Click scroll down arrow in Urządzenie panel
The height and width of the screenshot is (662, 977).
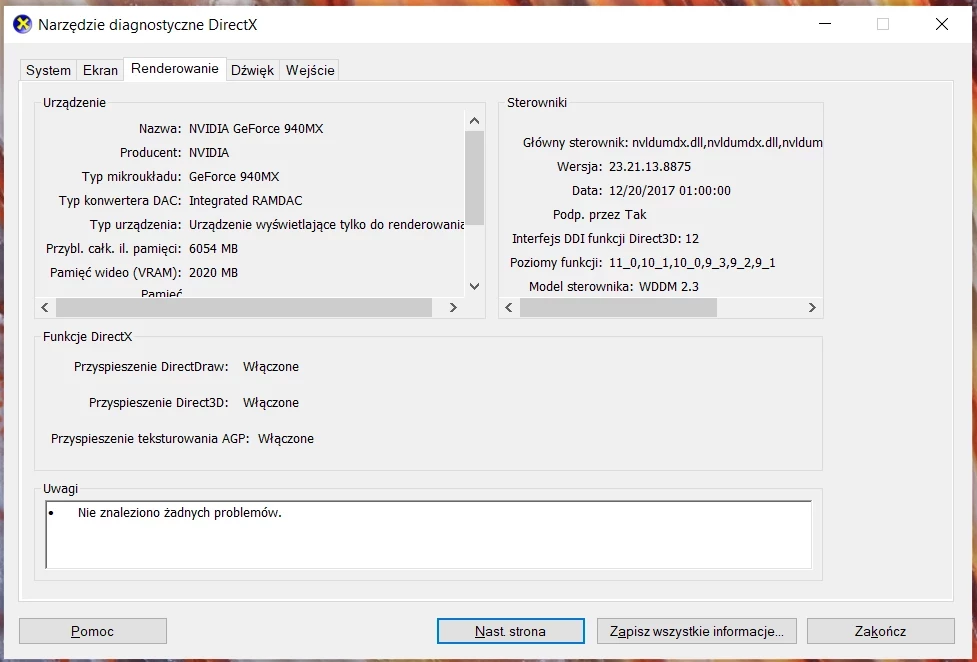(474, 286)
